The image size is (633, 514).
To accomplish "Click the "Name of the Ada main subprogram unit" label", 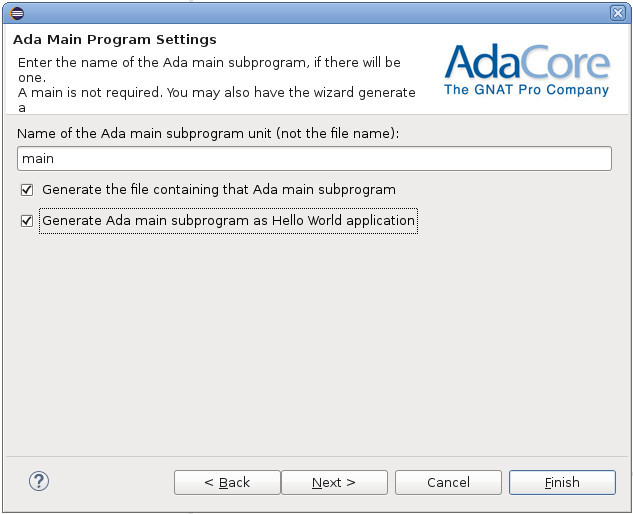I will point(209,133).
